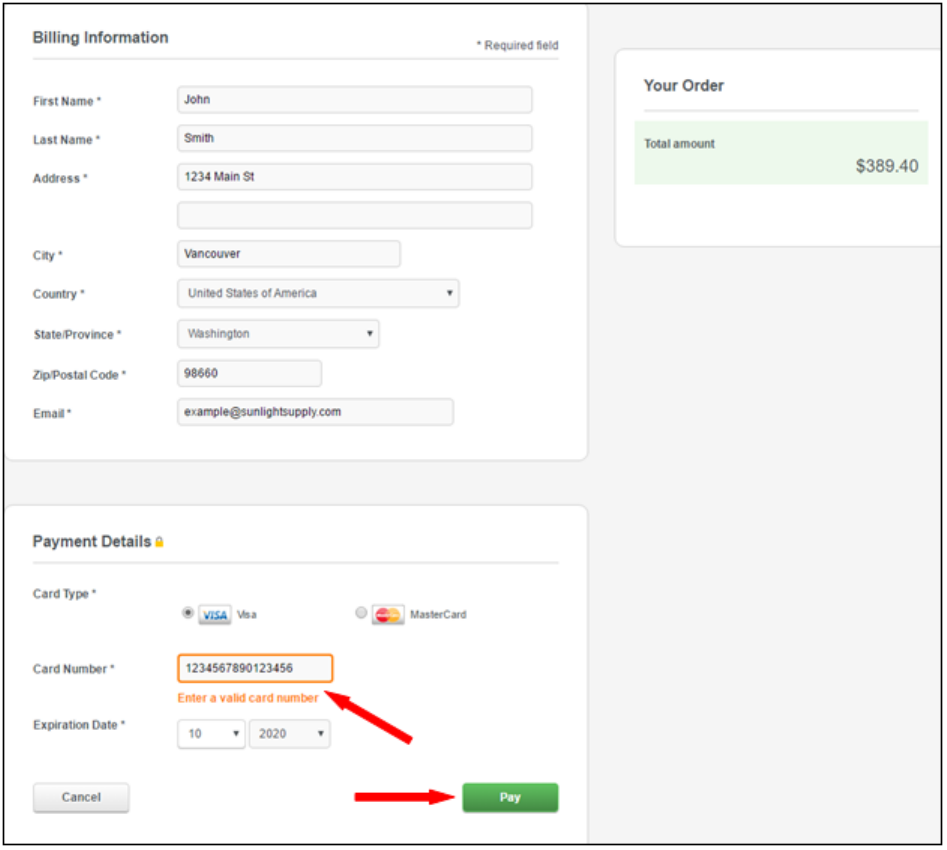This screenshot has height=850, width=947.
Task: Select the Visa radio button
Action: (187, 613)
